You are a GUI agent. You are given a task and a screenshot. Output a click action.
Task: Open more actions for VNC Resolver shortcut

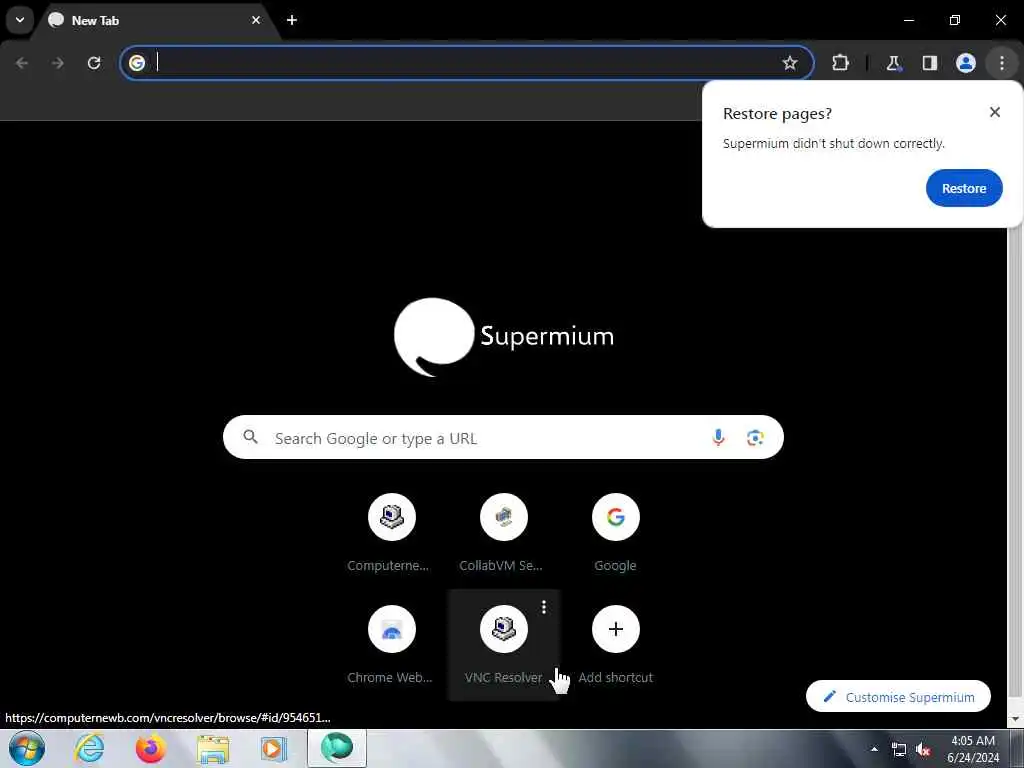point(544,607)
